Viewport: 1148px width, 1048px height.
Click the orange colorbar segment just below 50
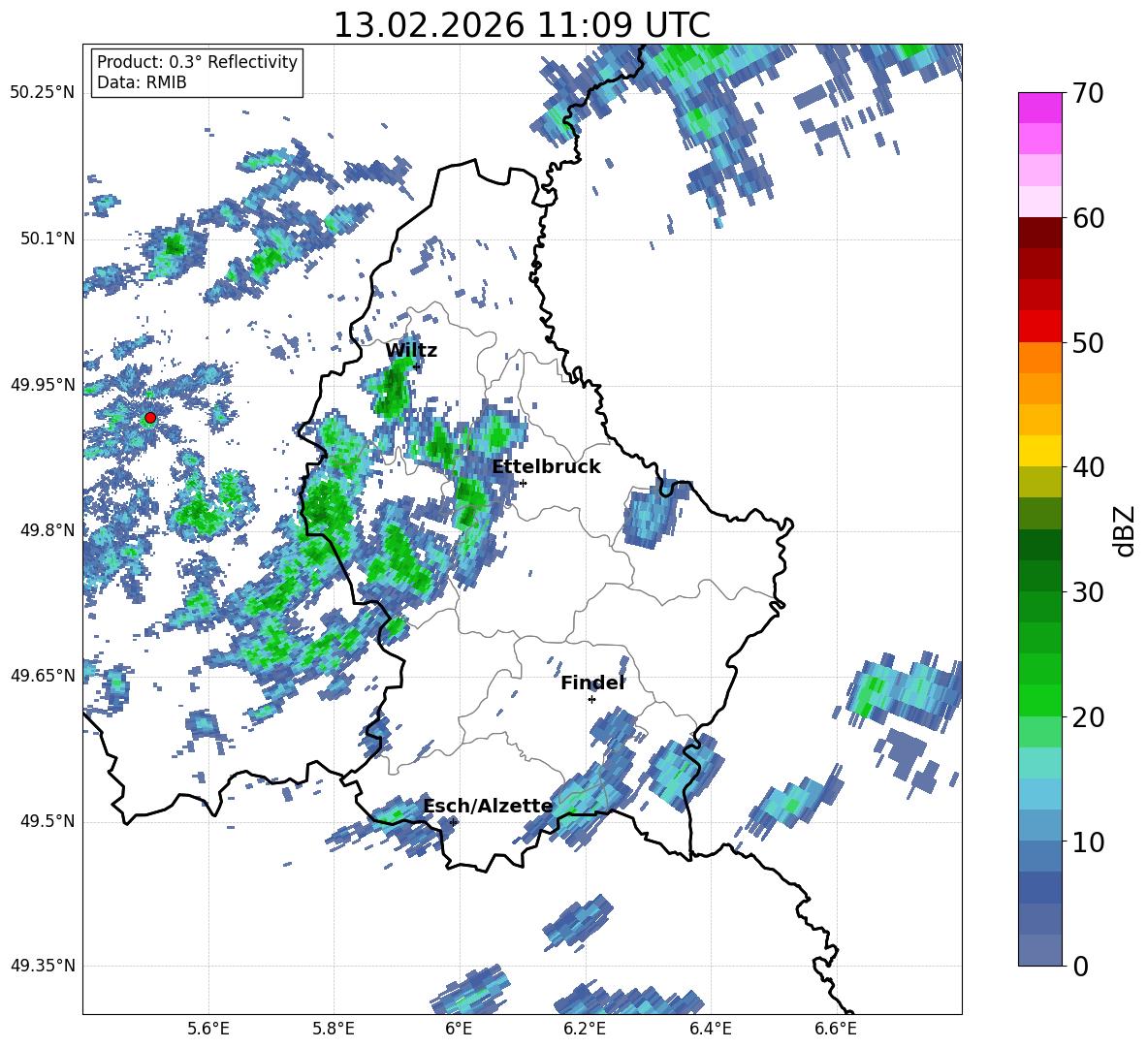1039,358
